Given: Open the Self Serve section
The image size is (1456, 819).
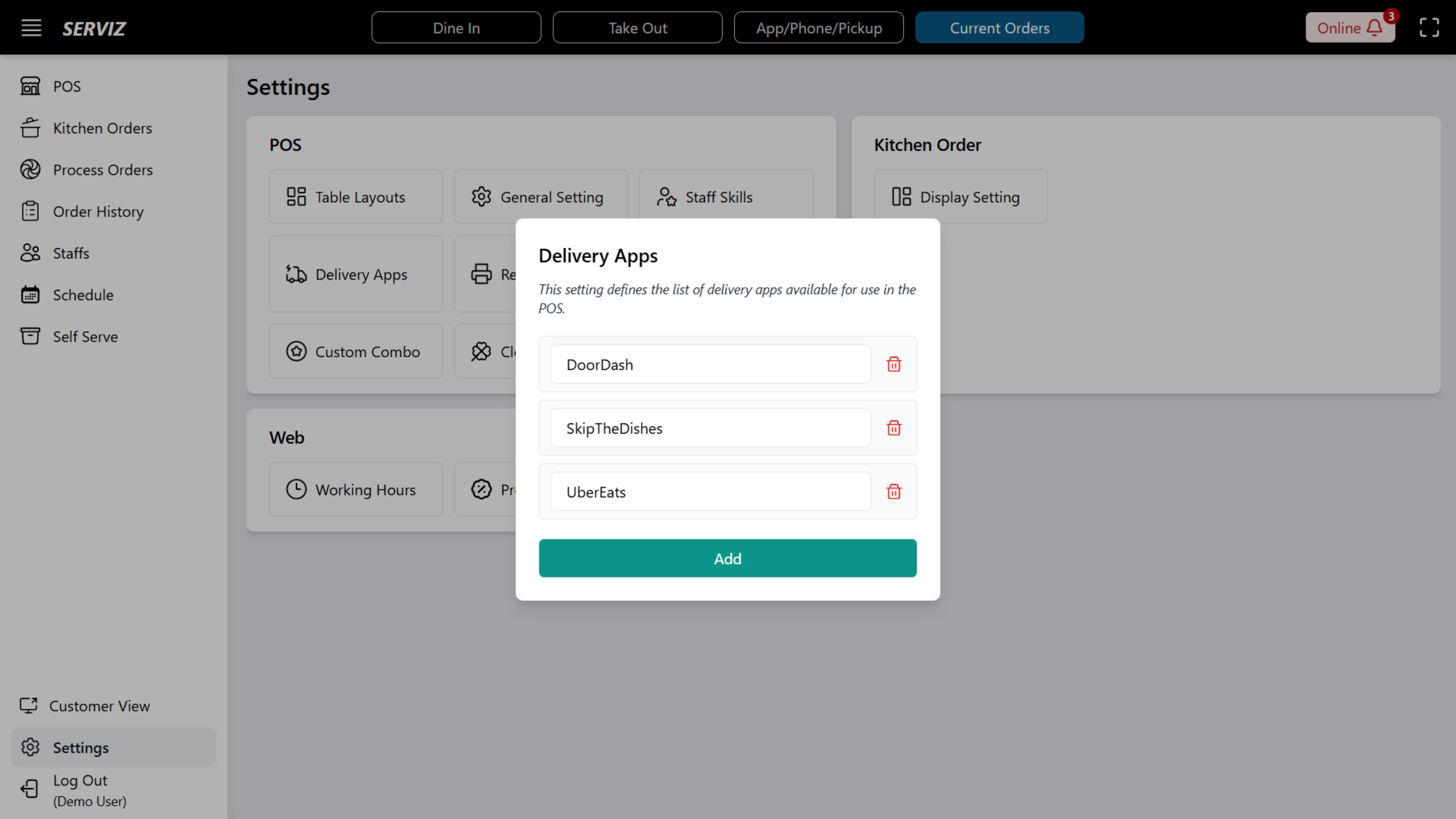Looking at the screenshot, I should click(x=84, y=336).
